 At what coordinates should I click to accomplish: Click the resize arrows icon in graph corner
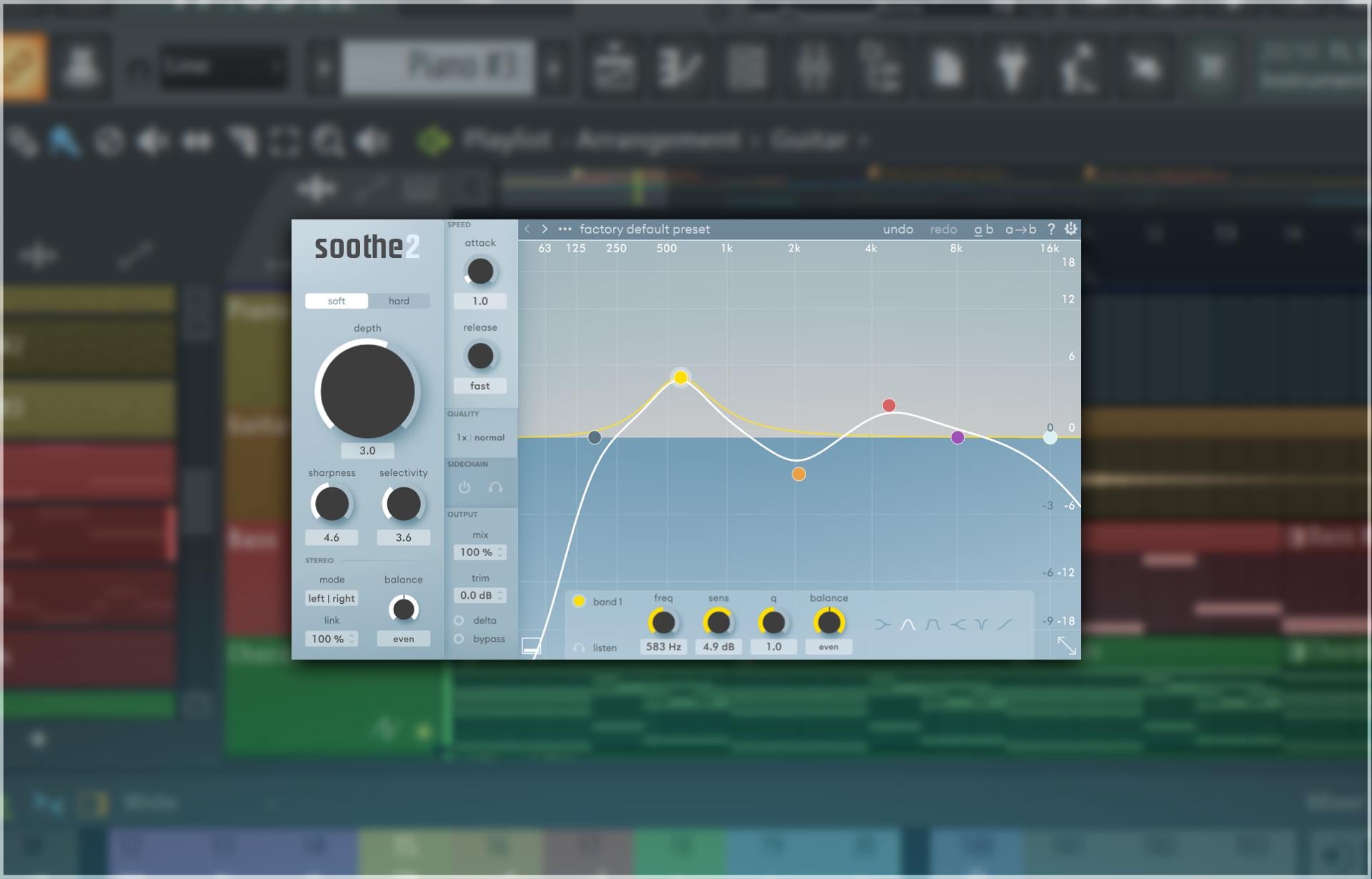click(x=1066, y=645)
